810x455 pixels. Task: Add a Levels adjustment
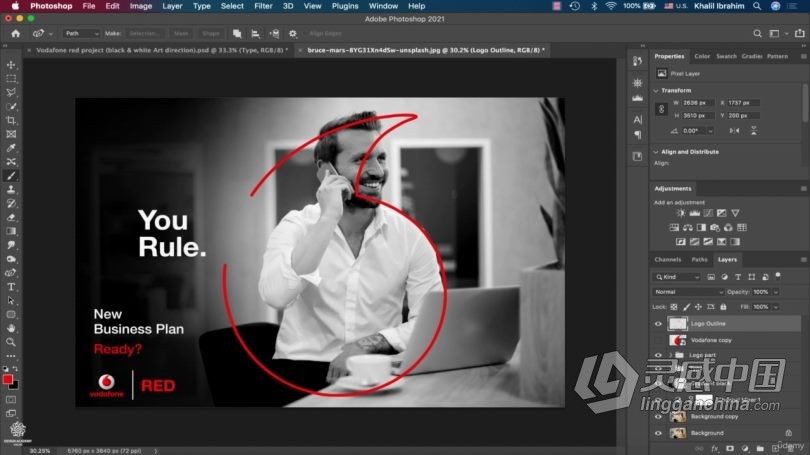pos(695,213)
